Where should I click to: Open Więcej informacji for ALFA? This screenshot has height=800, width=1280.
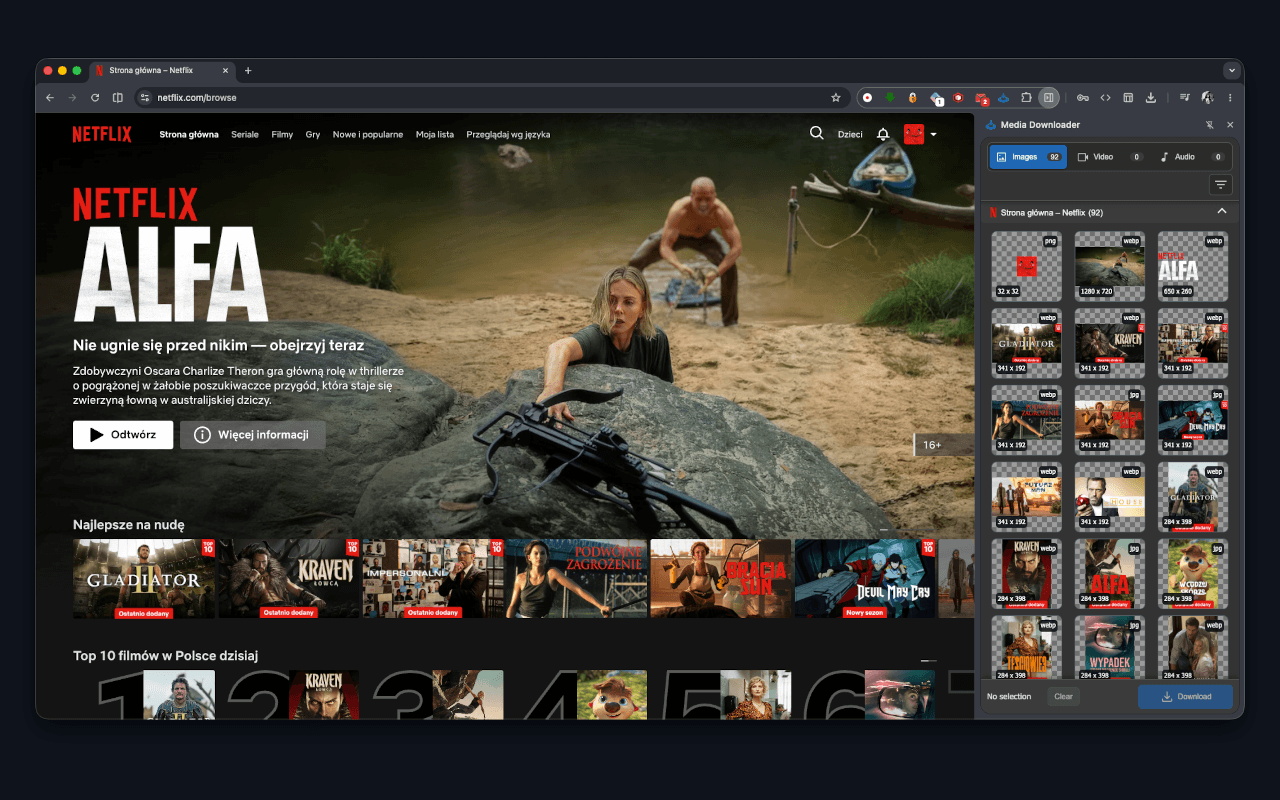tap(252, 435)
